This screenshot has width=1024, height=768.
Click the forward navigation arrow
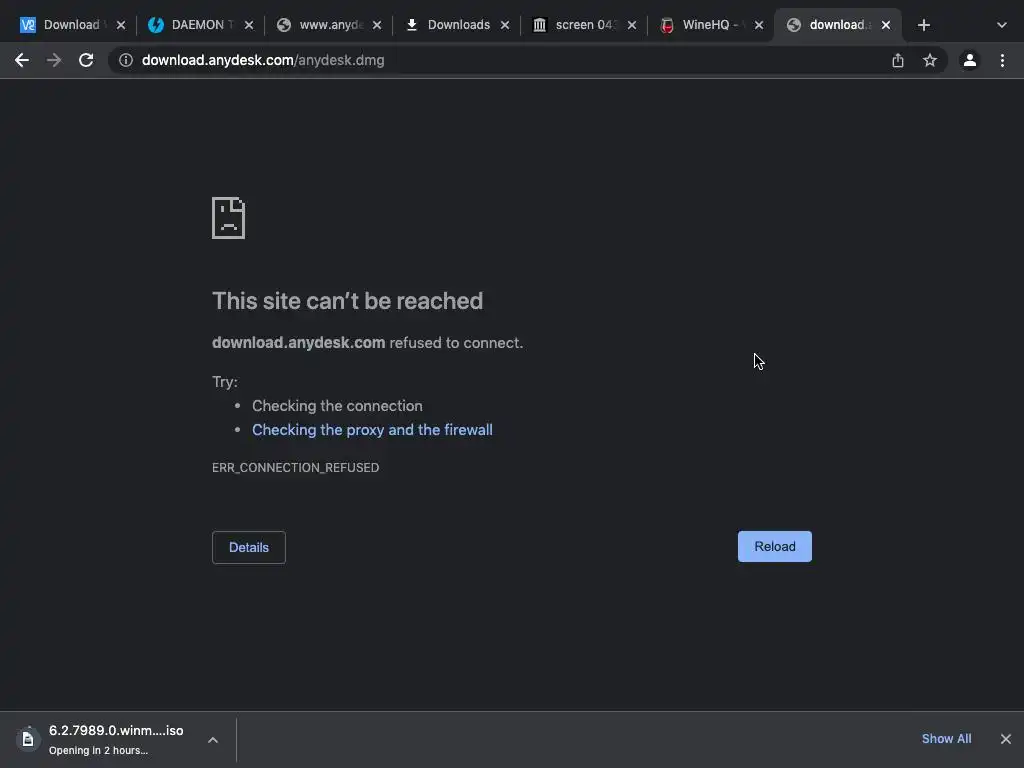coord(54,60)
